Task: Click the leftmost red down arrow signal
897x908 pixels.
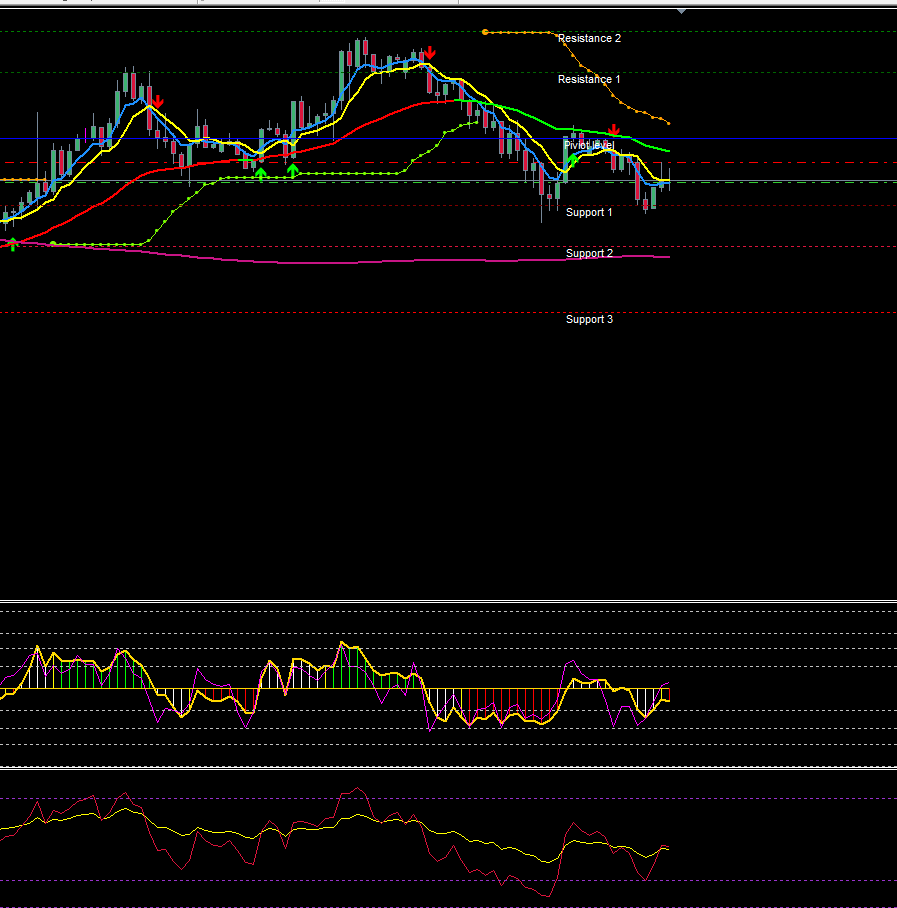Action: [157, 101]
